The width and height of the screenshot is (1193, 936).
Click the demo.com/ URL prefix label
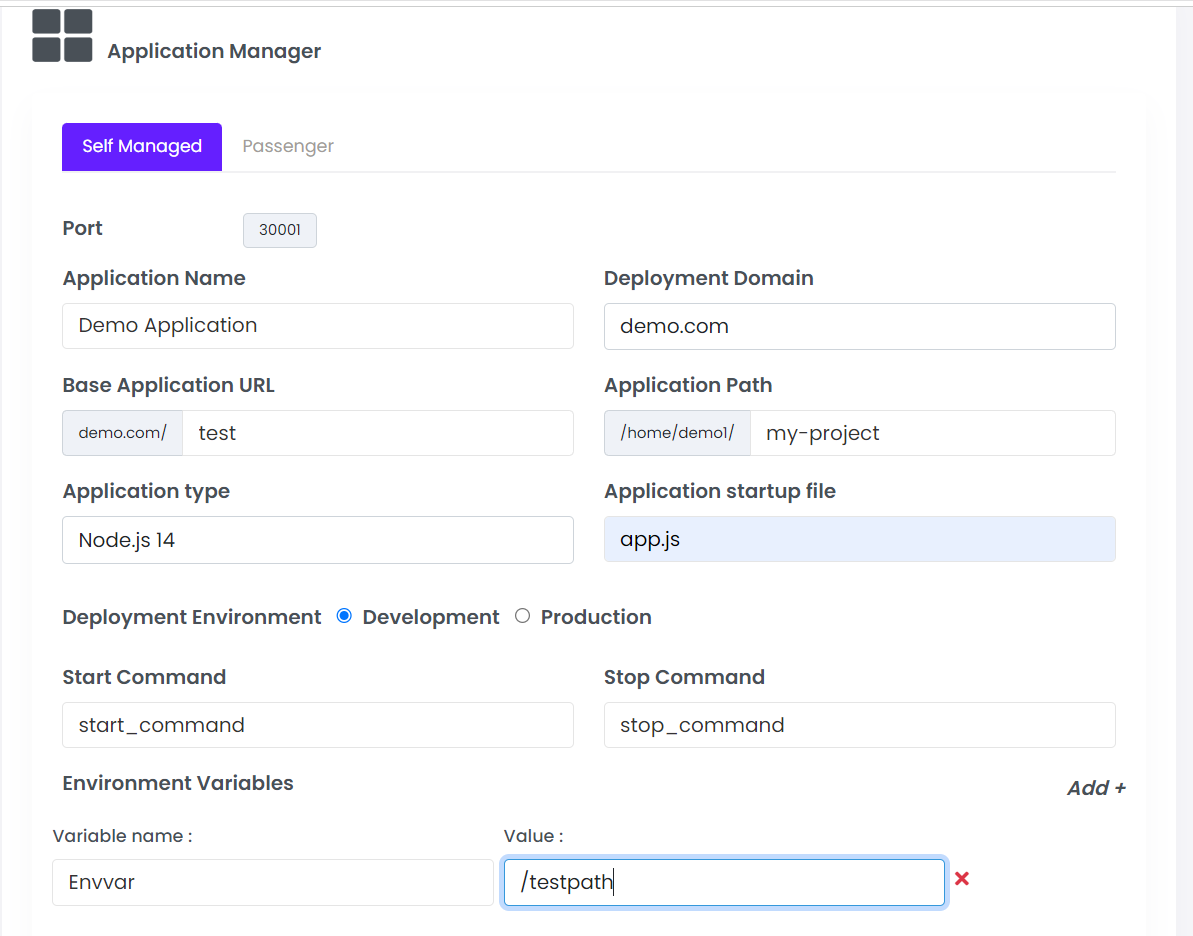click(123, 433)
